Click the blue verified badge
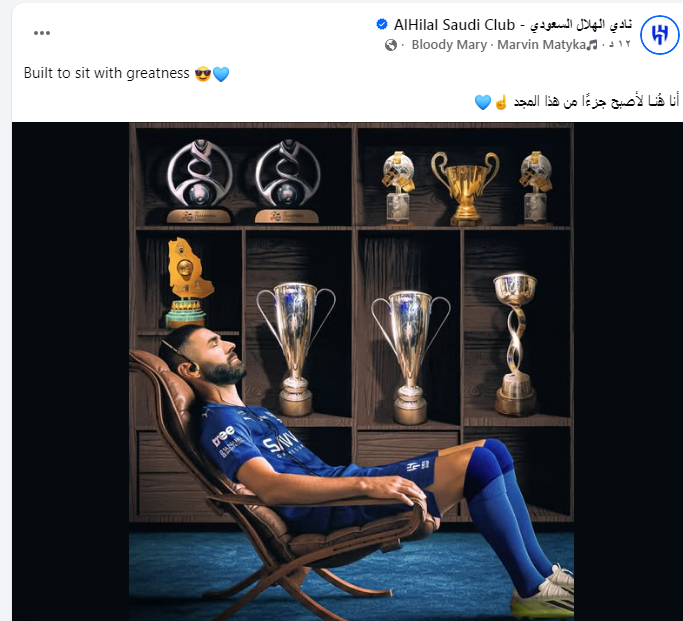Screen dimensions: 683x621 (x=382, y=24)
